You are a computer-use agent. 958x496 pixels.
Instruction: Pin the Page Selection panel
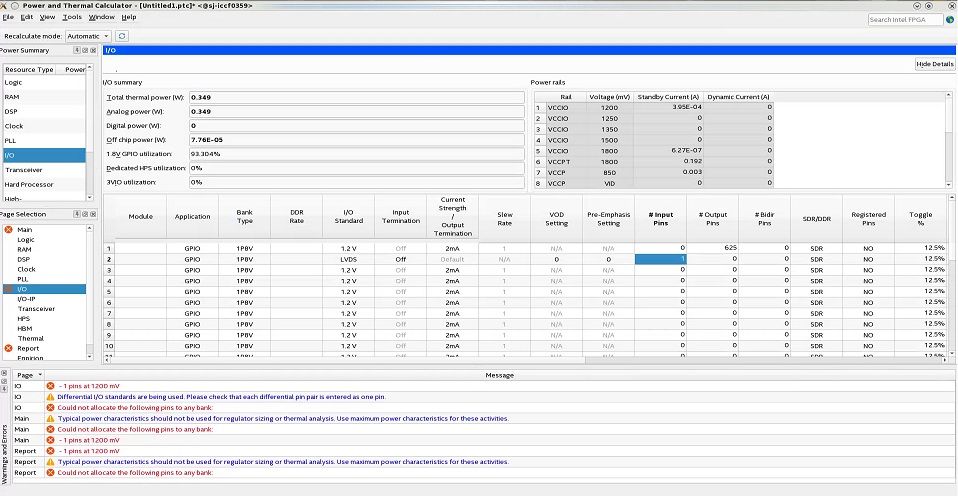[x=78, y=214]
